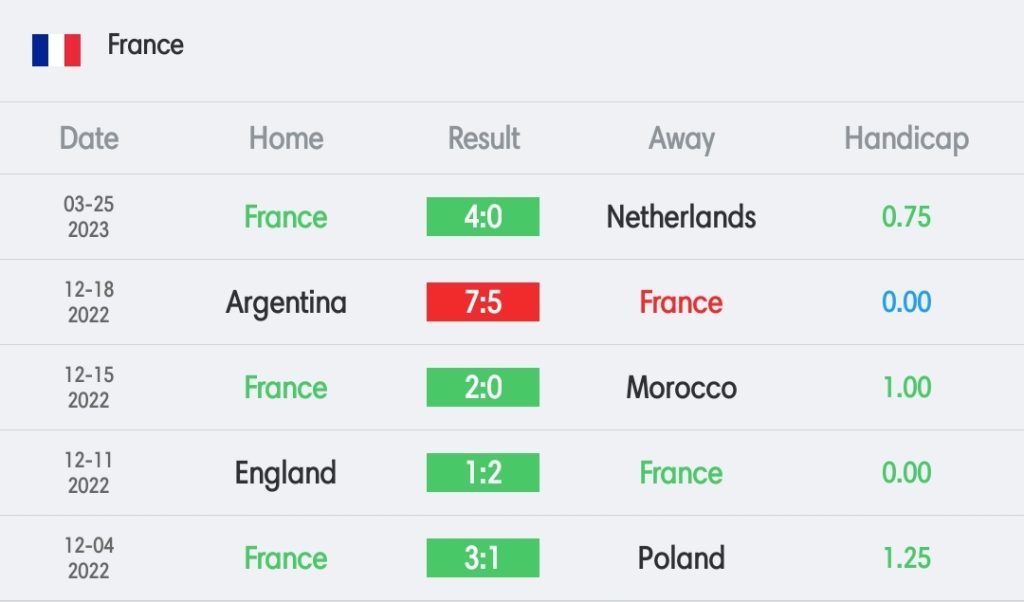Click the blue 0.00 handicap value

coord(906,302)
